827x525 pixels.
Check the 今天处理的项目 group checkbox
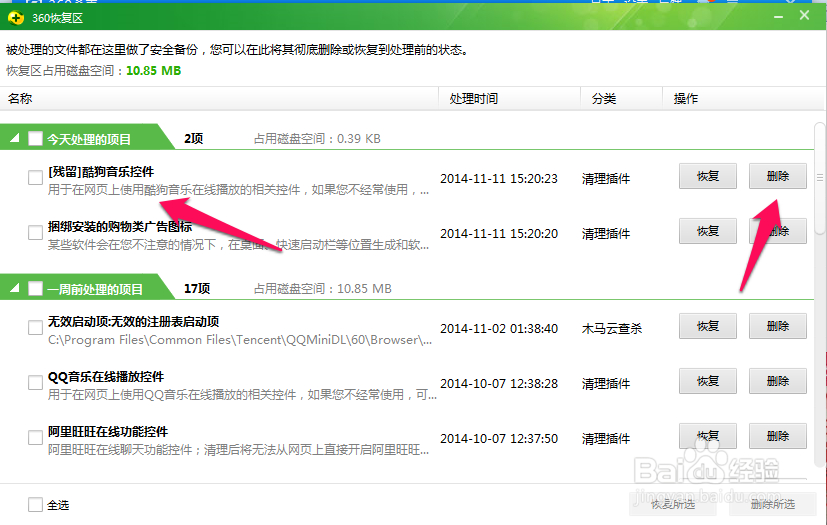[x=35, y=138]
